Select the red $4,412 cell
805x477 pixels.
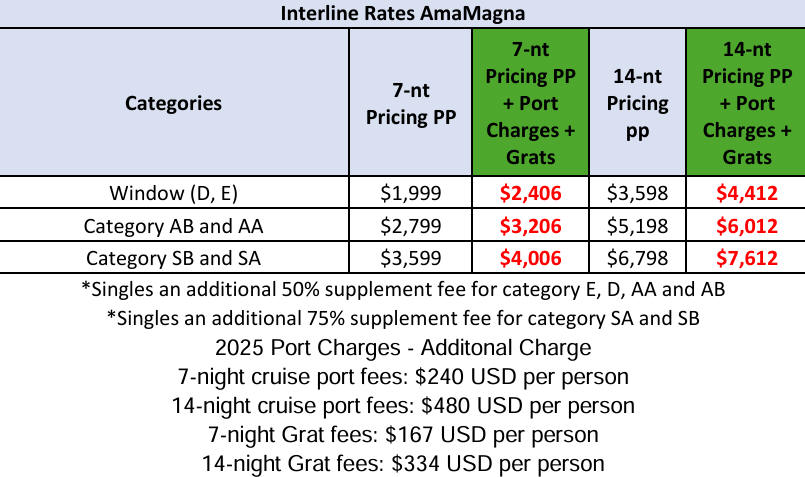coord(746,193)
